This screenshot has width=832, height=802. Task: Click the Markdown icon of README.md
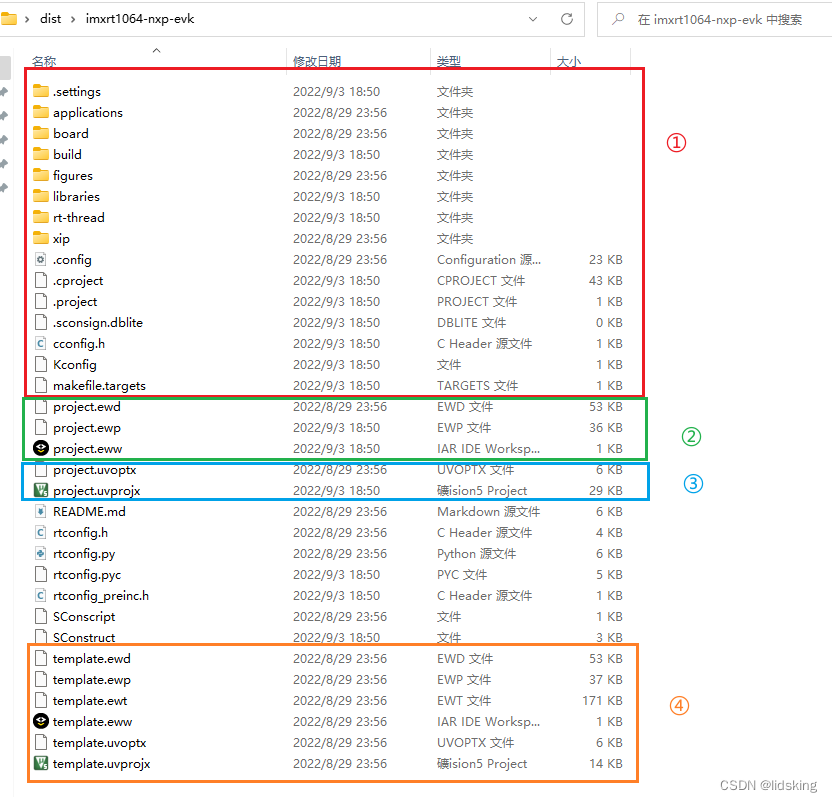click(40, 511)
